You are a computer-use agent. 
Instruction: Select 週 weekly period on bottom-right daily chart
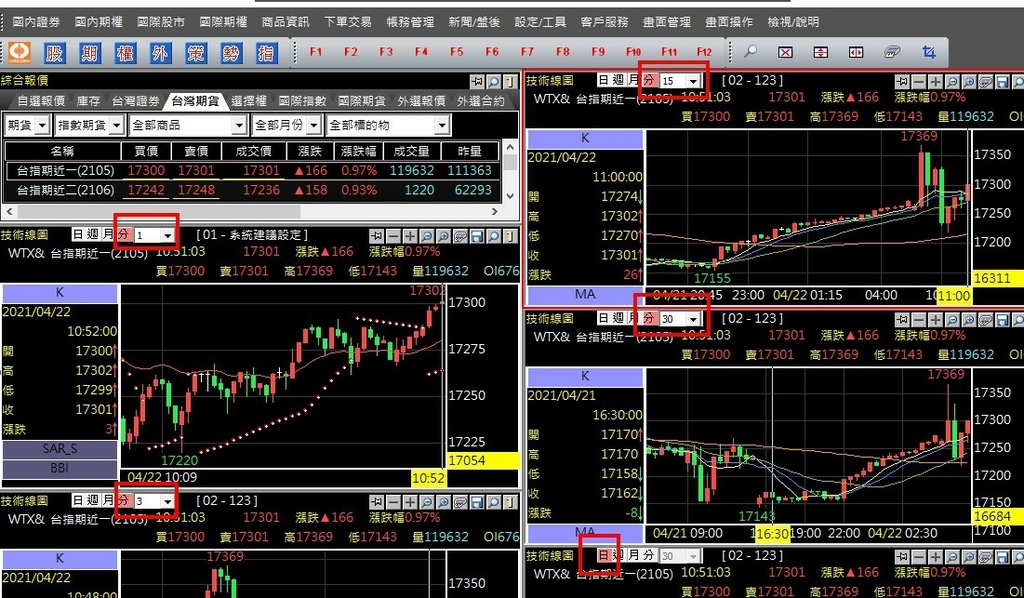tap(618, 555)
